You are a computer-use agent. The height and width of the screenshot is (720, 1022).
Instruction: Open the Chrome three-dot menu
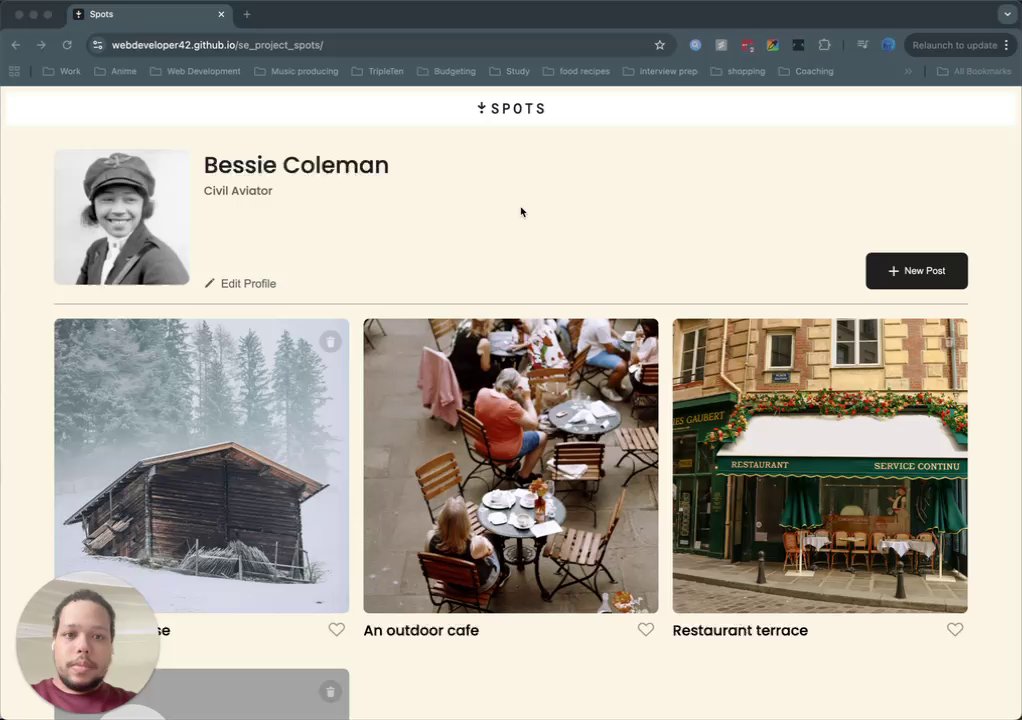(x=1007, y=45)
